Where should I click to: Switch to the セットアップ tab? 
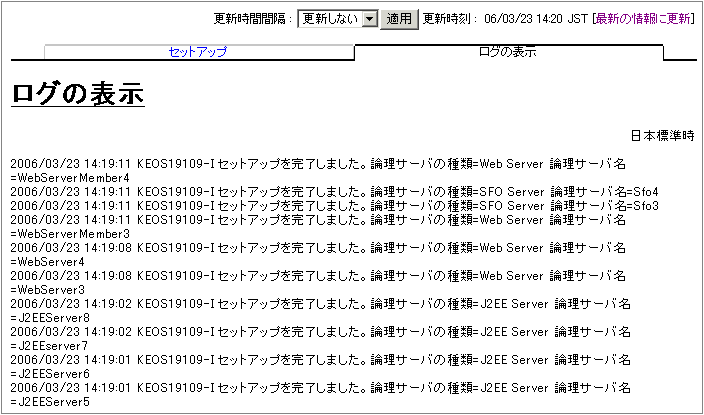198,52
